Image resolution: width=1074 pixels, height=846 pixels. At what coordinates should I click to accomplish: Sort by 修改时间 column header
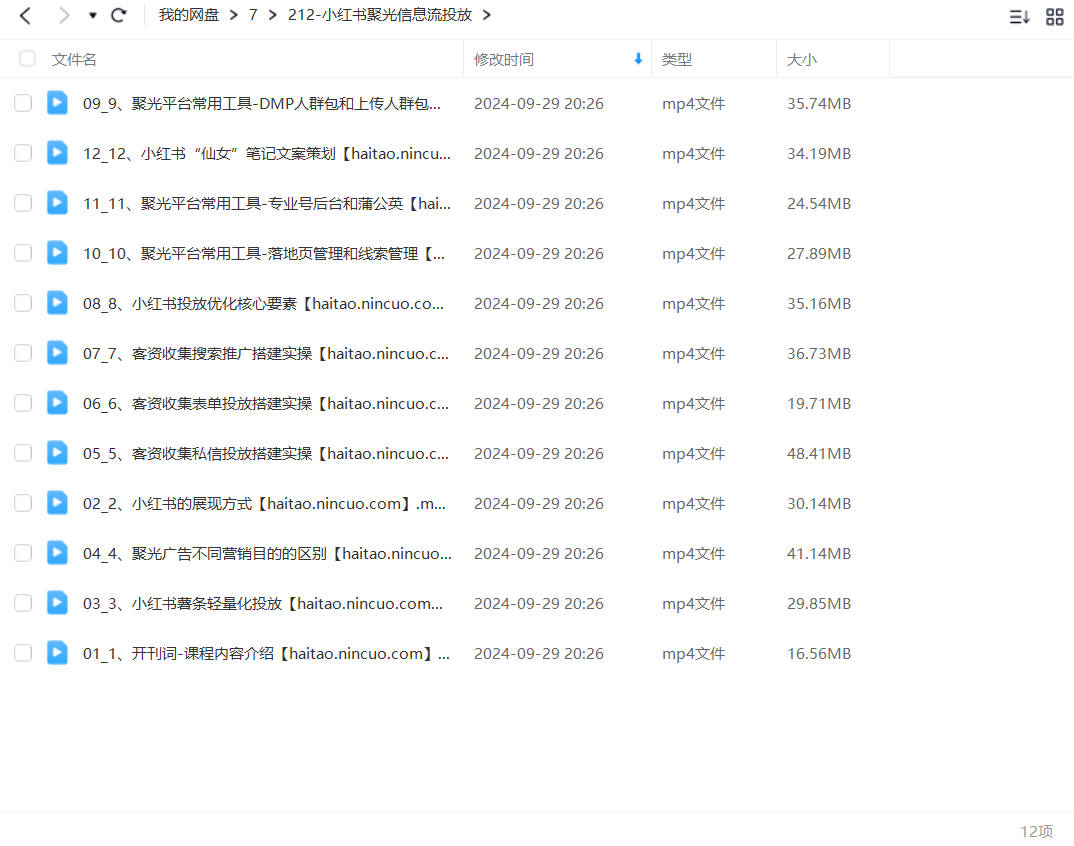point(503,60)
